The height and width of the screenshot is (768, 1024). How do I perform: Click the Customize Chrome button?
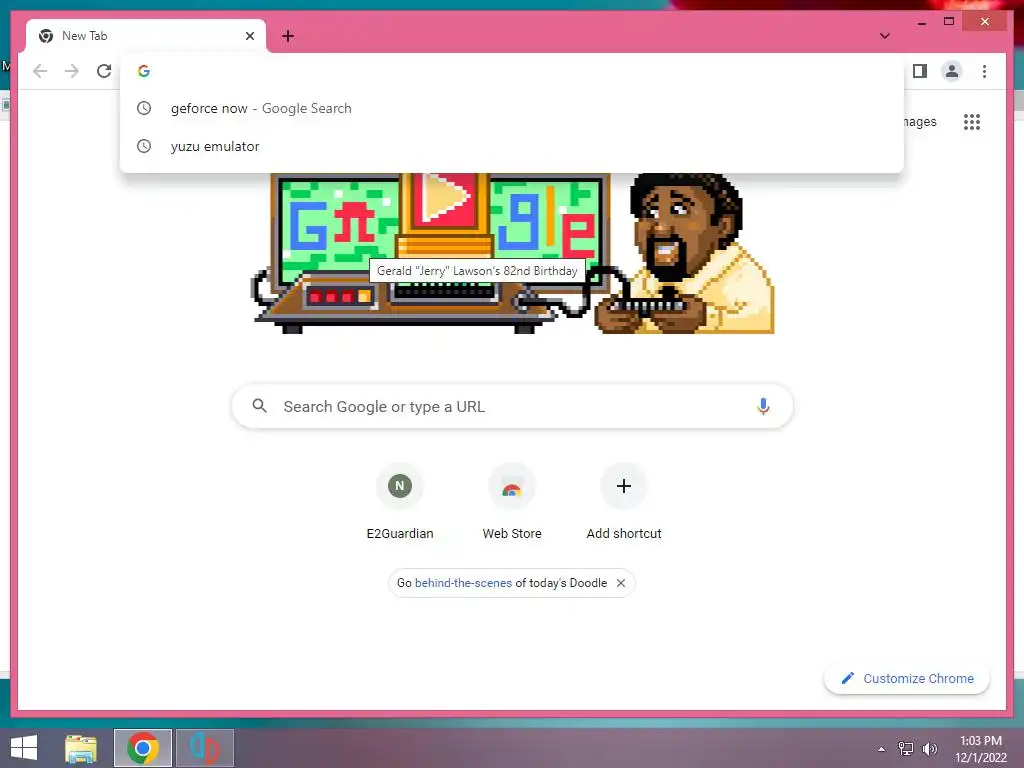(x=907, y=679)
